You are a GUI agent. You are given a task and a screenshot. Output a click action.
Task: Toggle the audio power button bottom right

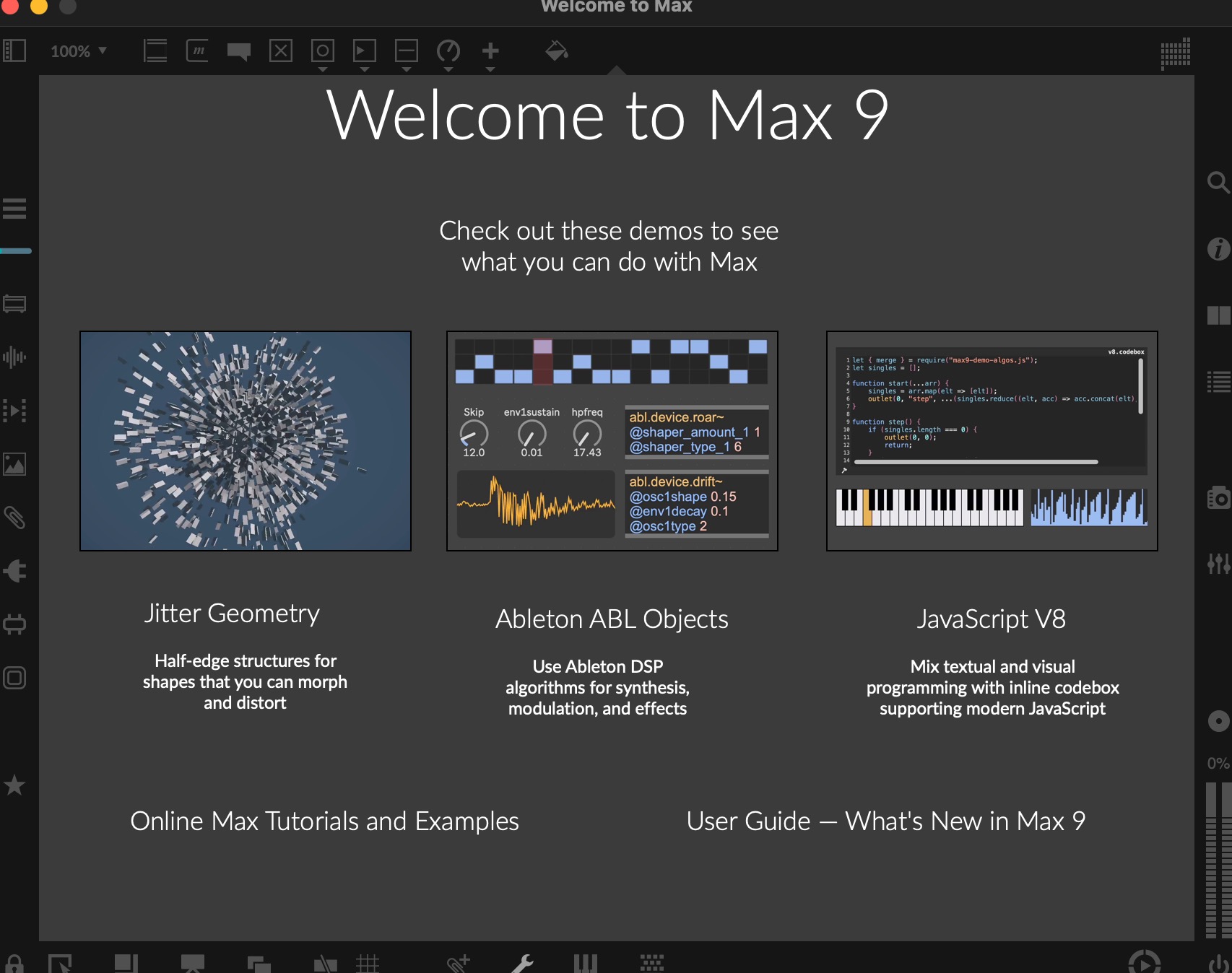(x=1218, y=964)
